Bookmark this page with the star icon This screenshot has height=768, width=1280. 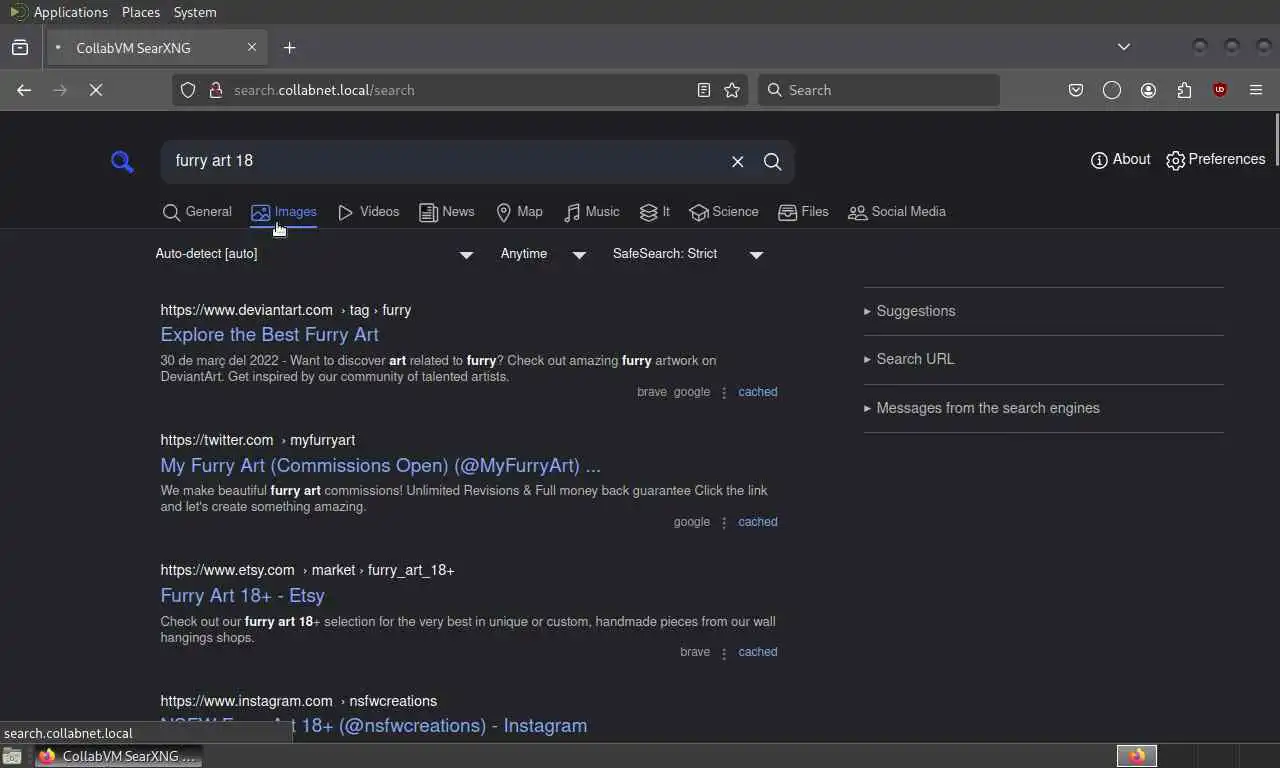click(732, 90)
